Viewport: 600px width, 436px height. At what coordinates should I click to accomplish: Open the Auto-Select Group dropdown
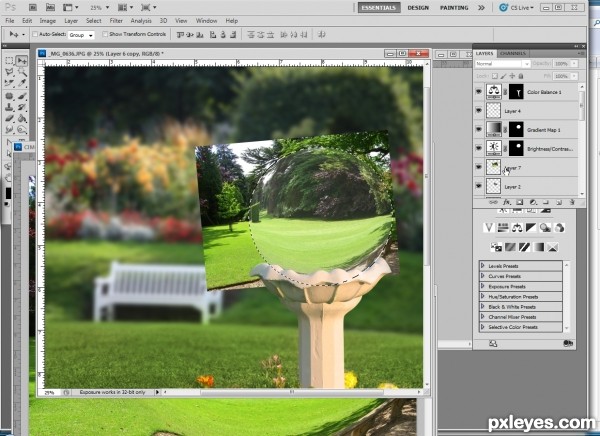(x=81, y=35)
